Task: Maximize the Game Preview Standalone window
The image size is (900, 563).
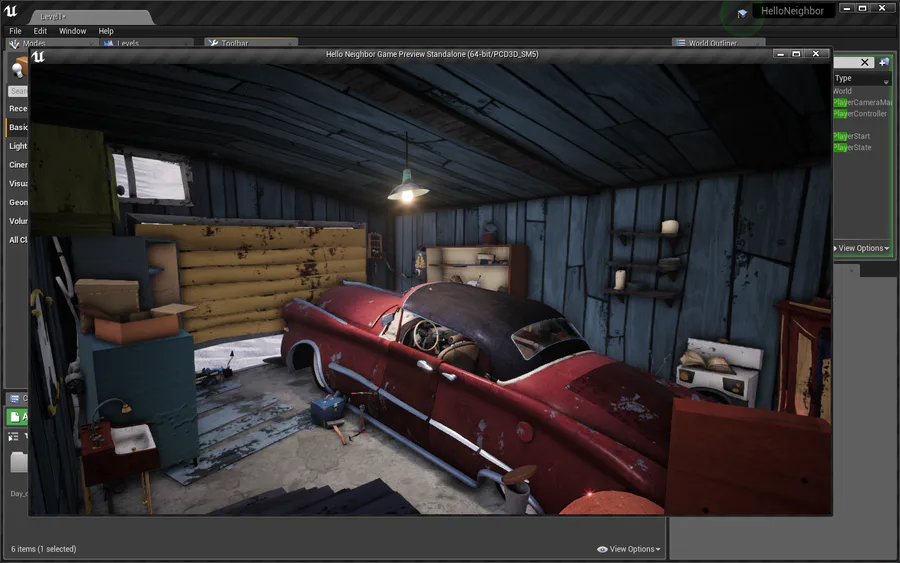Action: point(796,53)
